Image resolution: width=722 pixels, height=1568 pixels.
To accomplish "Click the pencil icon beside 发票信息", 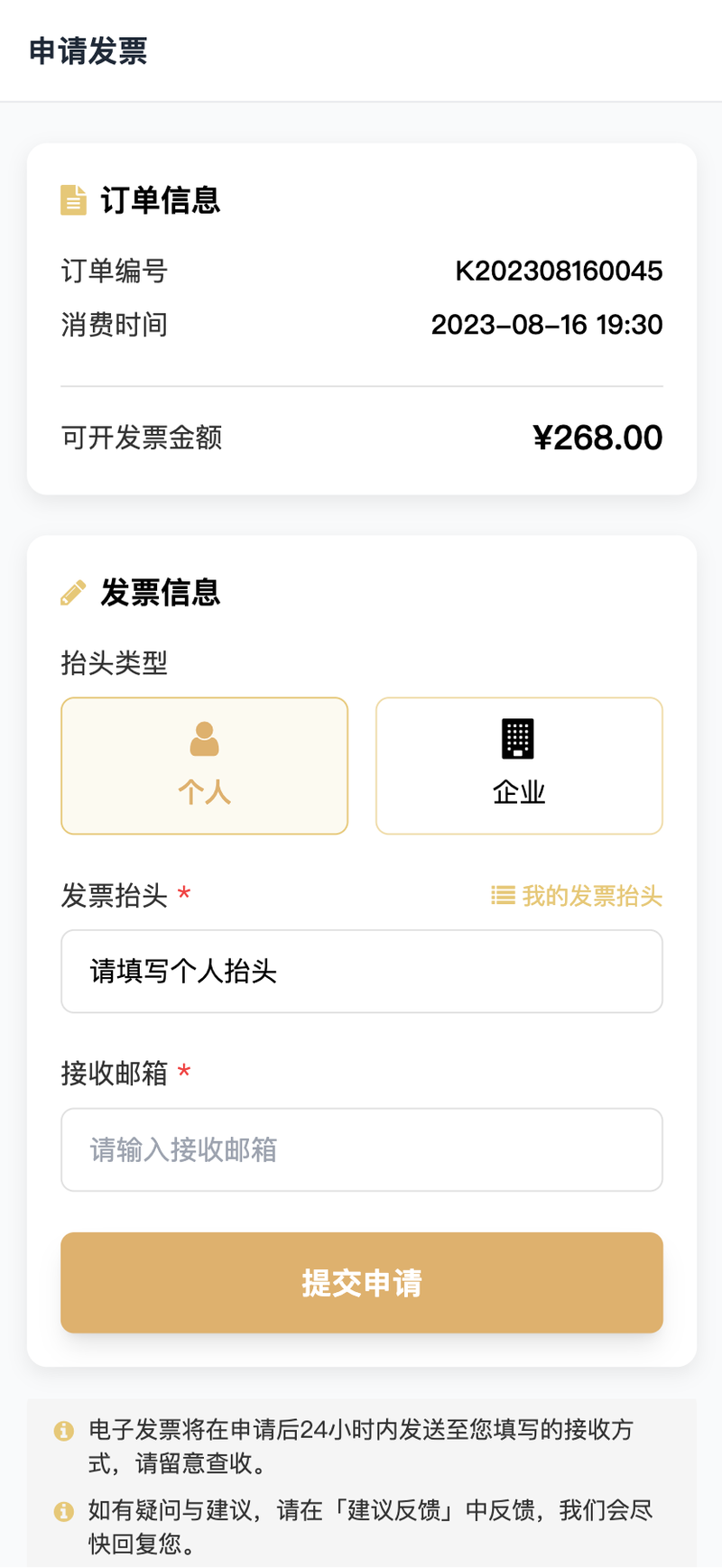I will (73, 593).
